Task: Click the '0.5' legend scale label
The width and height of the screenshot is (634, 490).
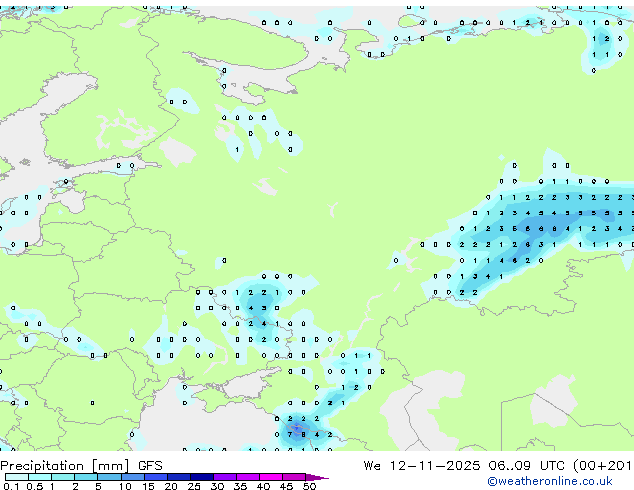Action: click(35, 486)
